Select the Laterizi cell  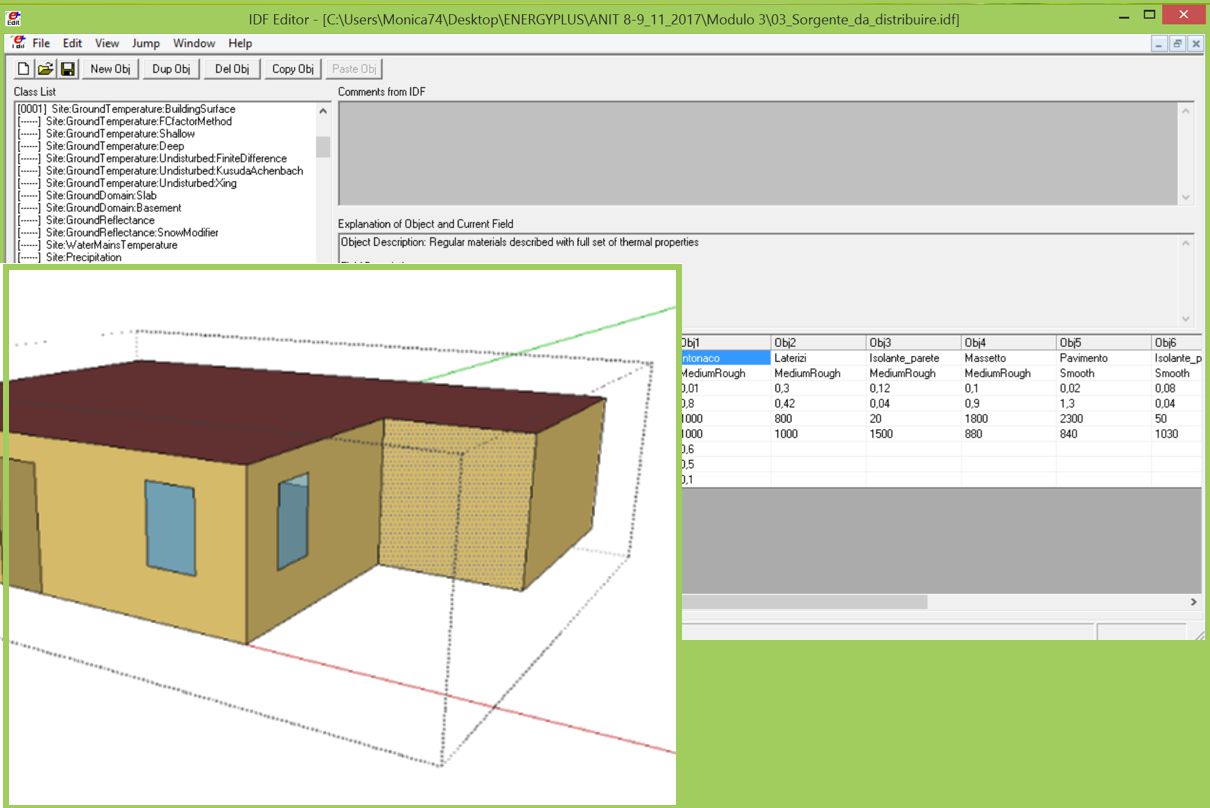click(818, 358)
